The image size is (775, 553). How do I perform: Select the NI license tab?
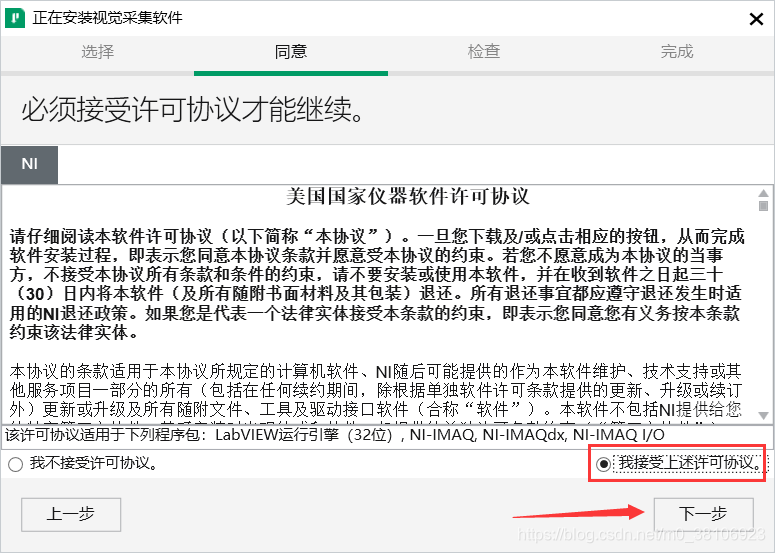(30, 165)
